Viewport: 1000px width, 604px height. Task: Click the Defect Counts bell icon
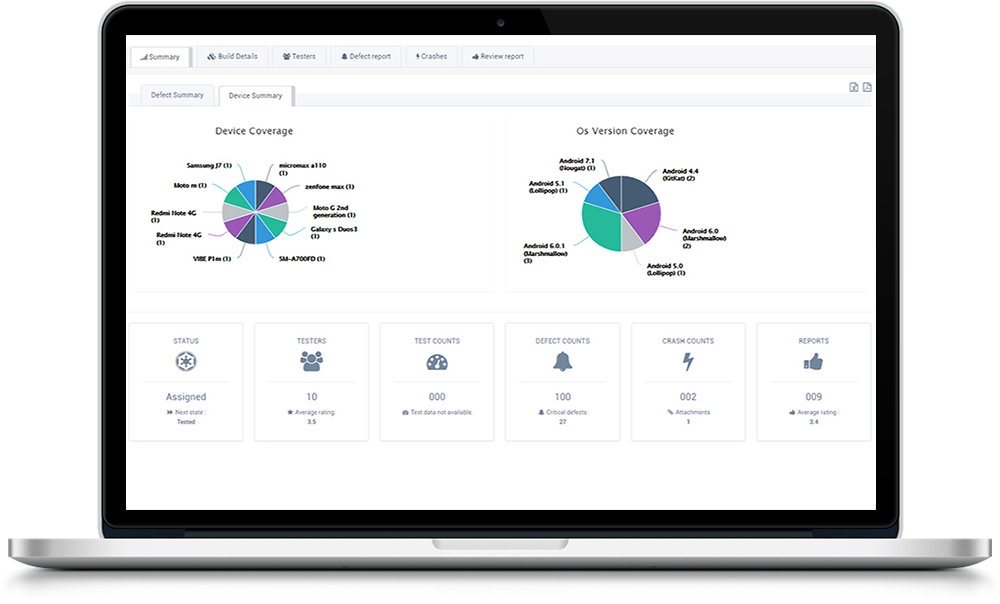click(562, 362)
